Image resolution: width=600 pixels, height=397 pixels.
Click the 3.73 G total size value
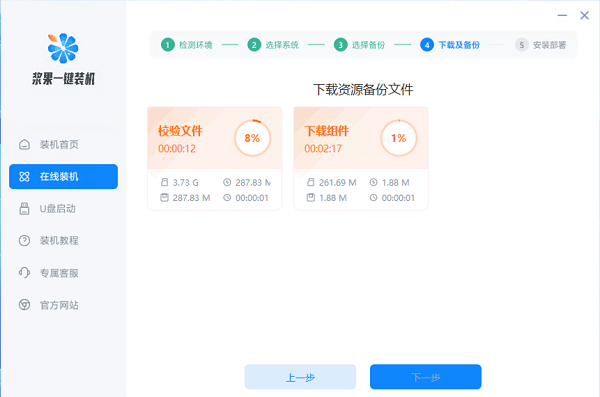(x=186, y=183)
